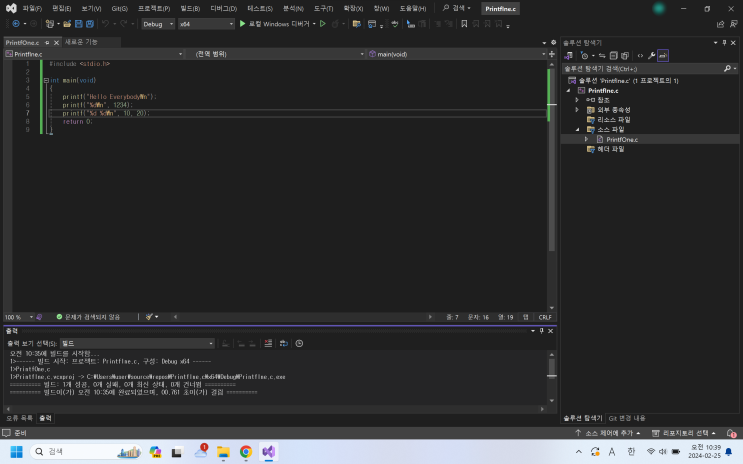Expand the 외부 종속성 tree node
This screenshot has height=464, width=743.
click(x=577, y=109)
